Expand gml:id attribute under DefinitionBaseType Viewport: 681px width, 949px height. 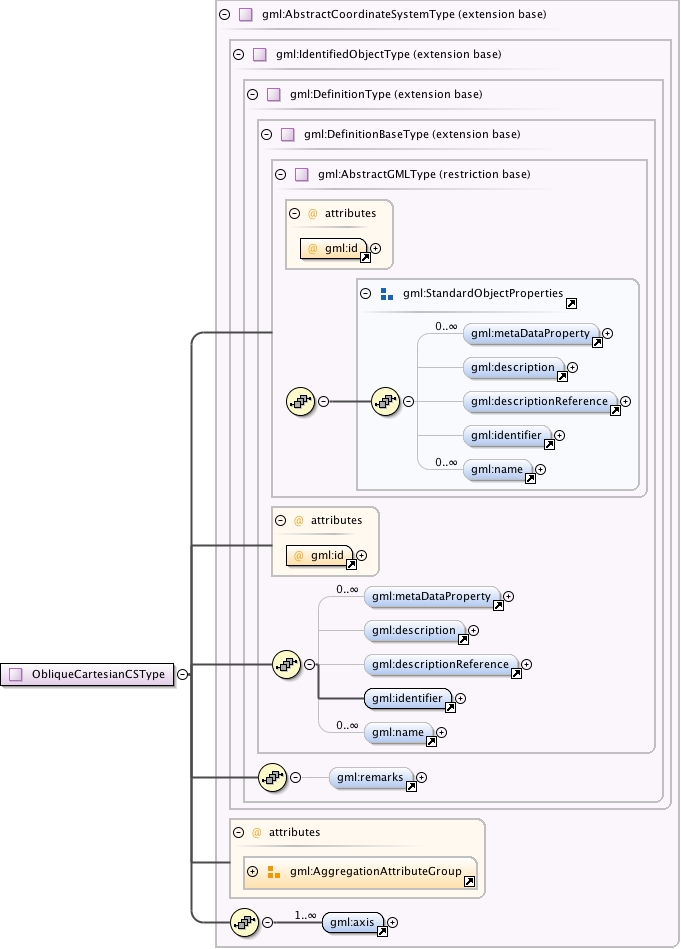point(361,555)
